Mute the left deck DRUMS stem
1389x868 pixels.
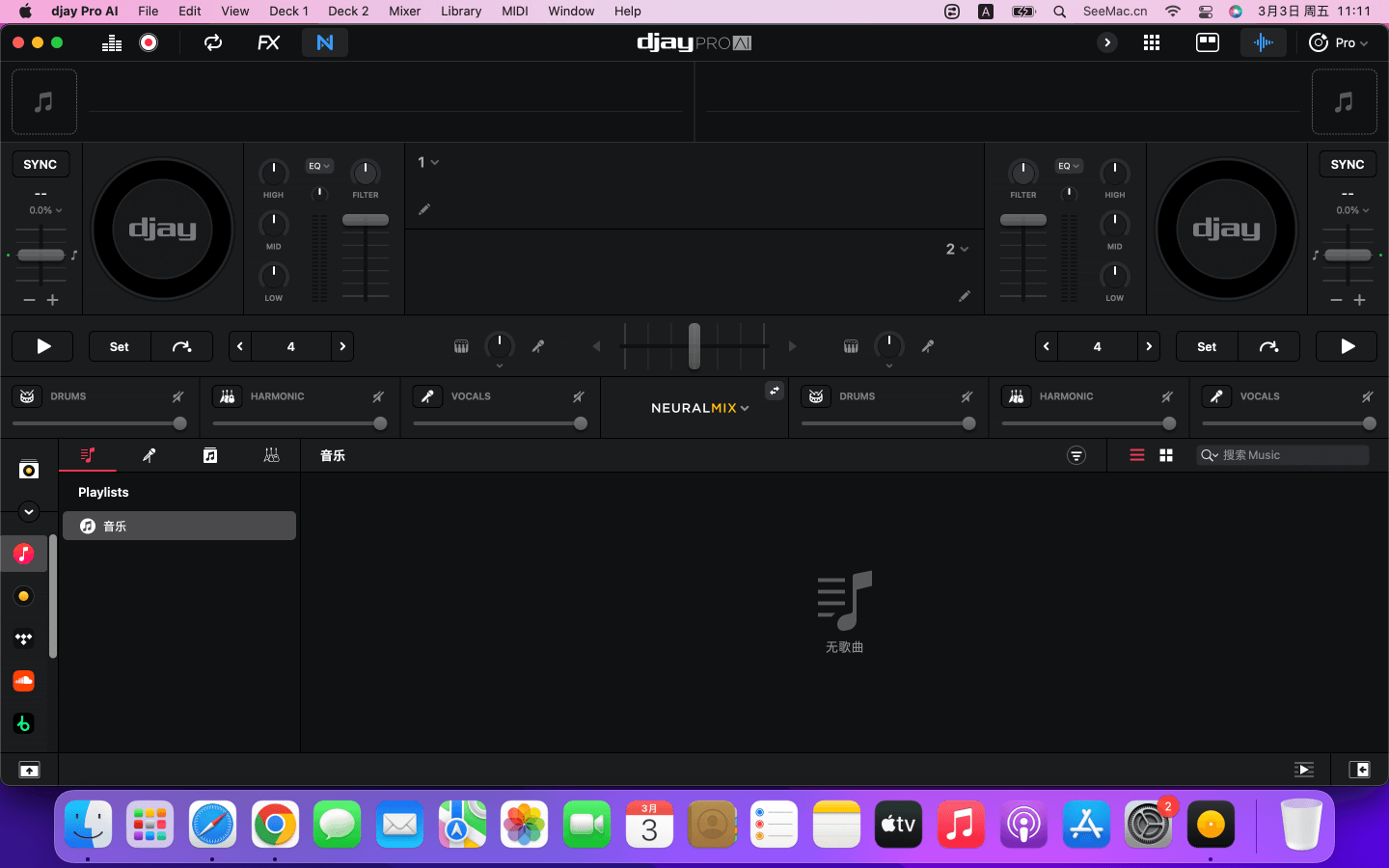tap(178, 396)
